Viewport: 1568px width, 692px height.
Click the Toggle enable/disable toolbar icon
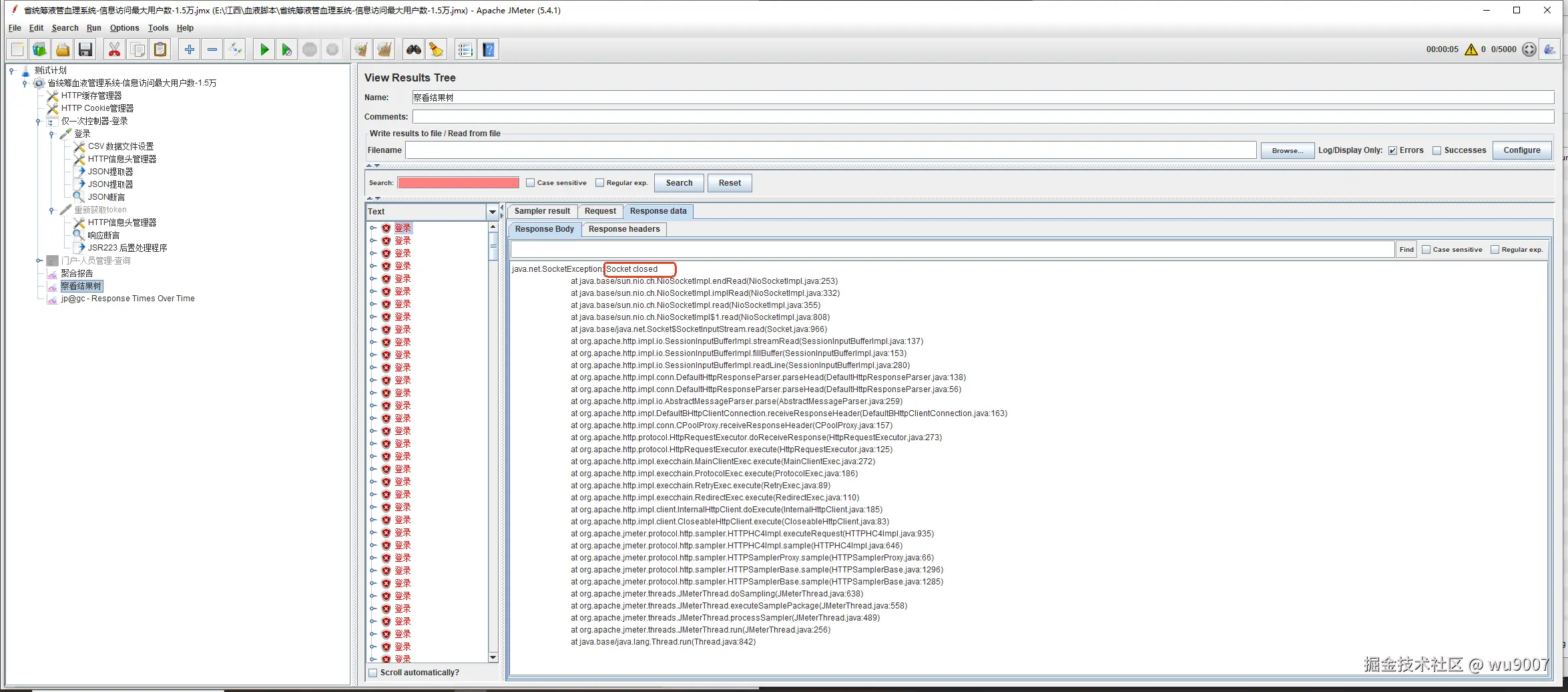point(235,49)
